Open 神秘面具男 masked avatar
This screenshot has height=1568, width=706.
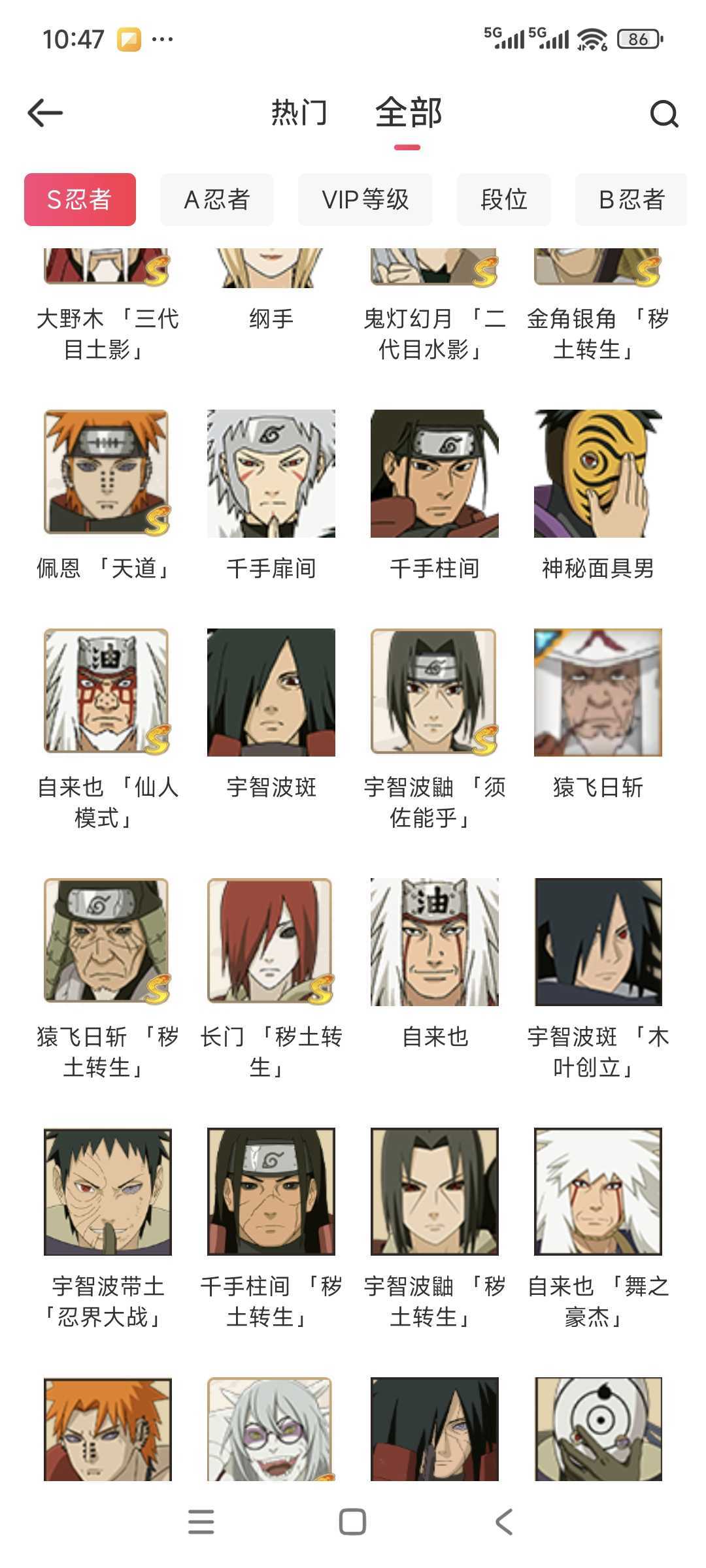click(598, 473)
